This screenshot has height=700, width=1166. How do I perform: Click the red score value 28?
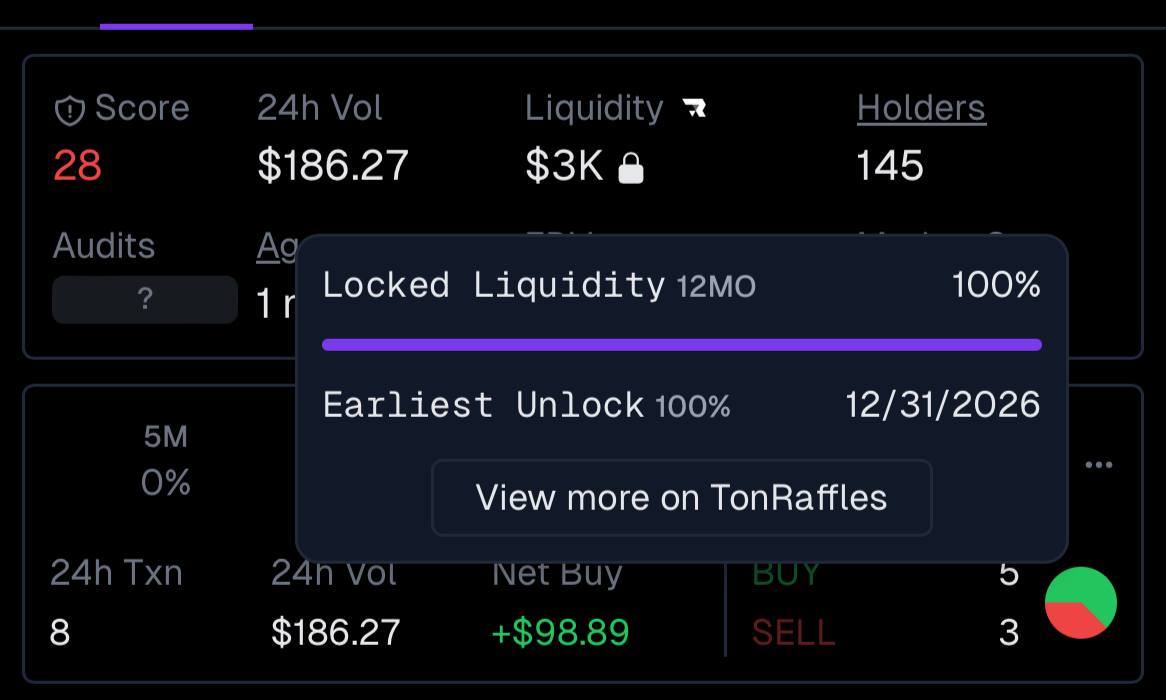click(77, 165)
